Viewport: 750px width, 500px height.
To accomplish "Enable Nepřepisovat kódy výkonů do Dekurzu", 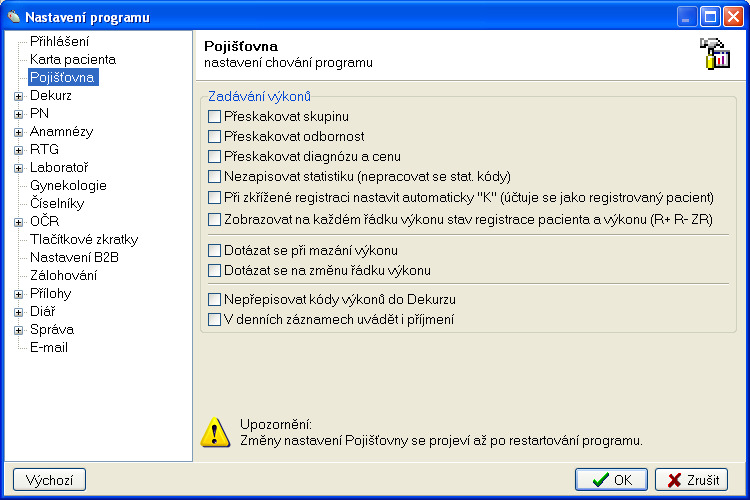I will (214, 299).
